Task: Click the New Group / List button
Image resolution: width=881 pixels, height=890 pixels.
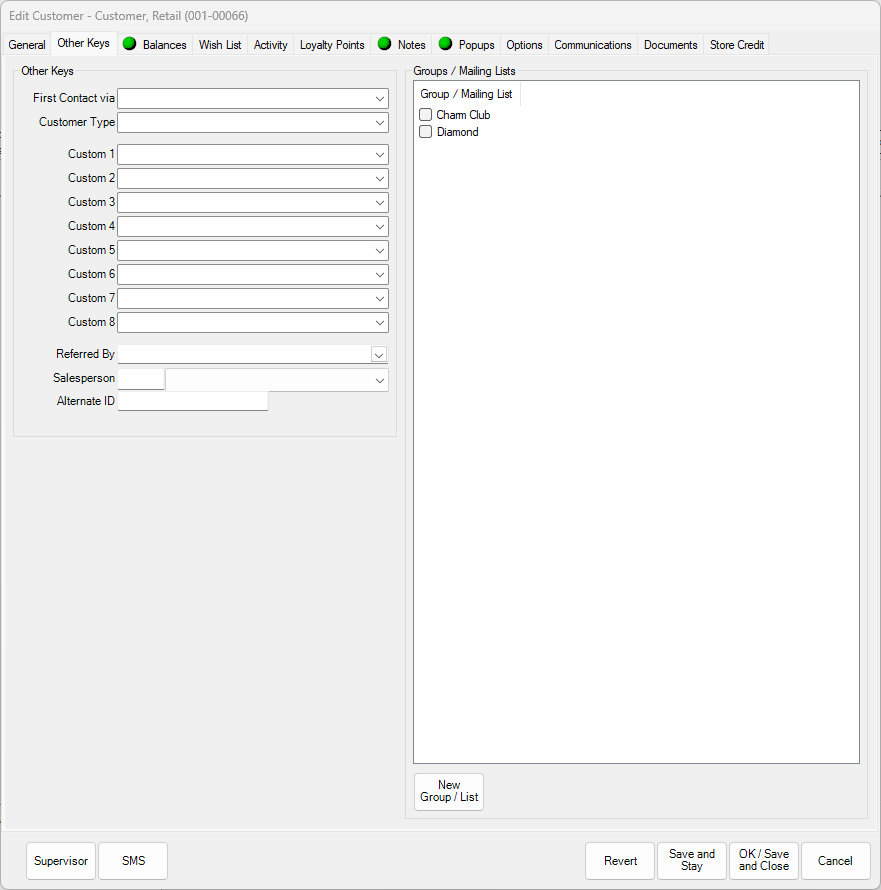Action: [448, 791]
